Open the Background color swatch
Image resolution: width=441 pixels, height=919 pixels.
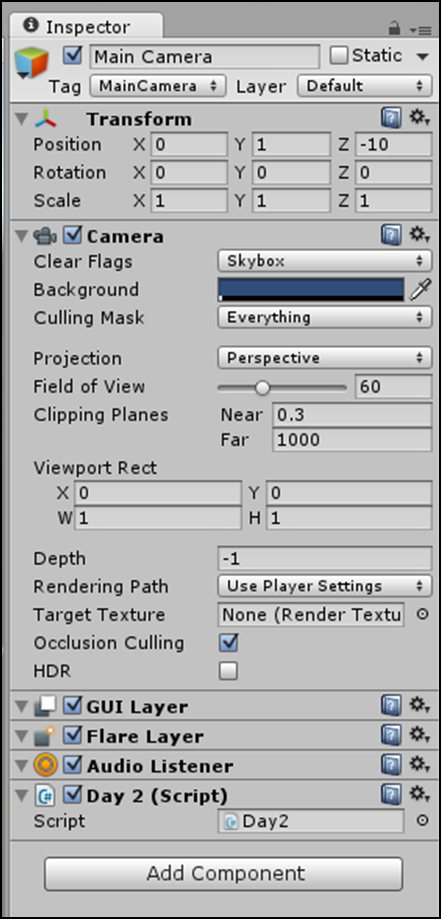coord(311,290)
